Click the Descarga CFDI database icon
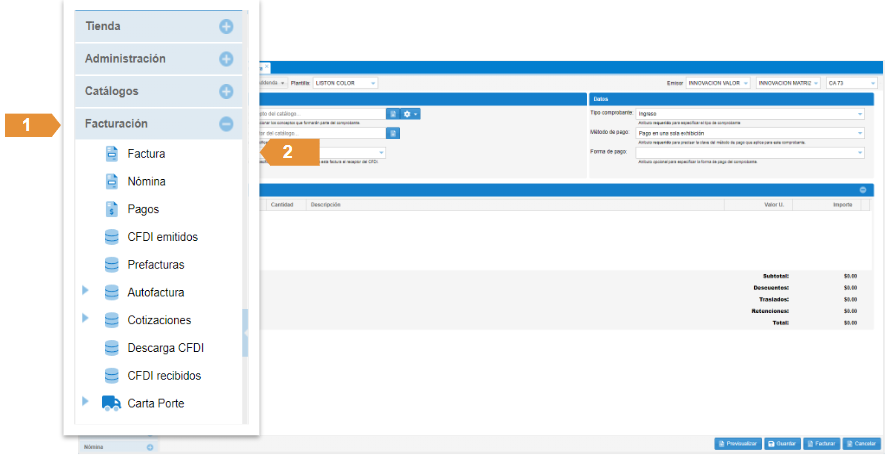The width and height of the screenshot is (891, 461). tap(112, 349)
